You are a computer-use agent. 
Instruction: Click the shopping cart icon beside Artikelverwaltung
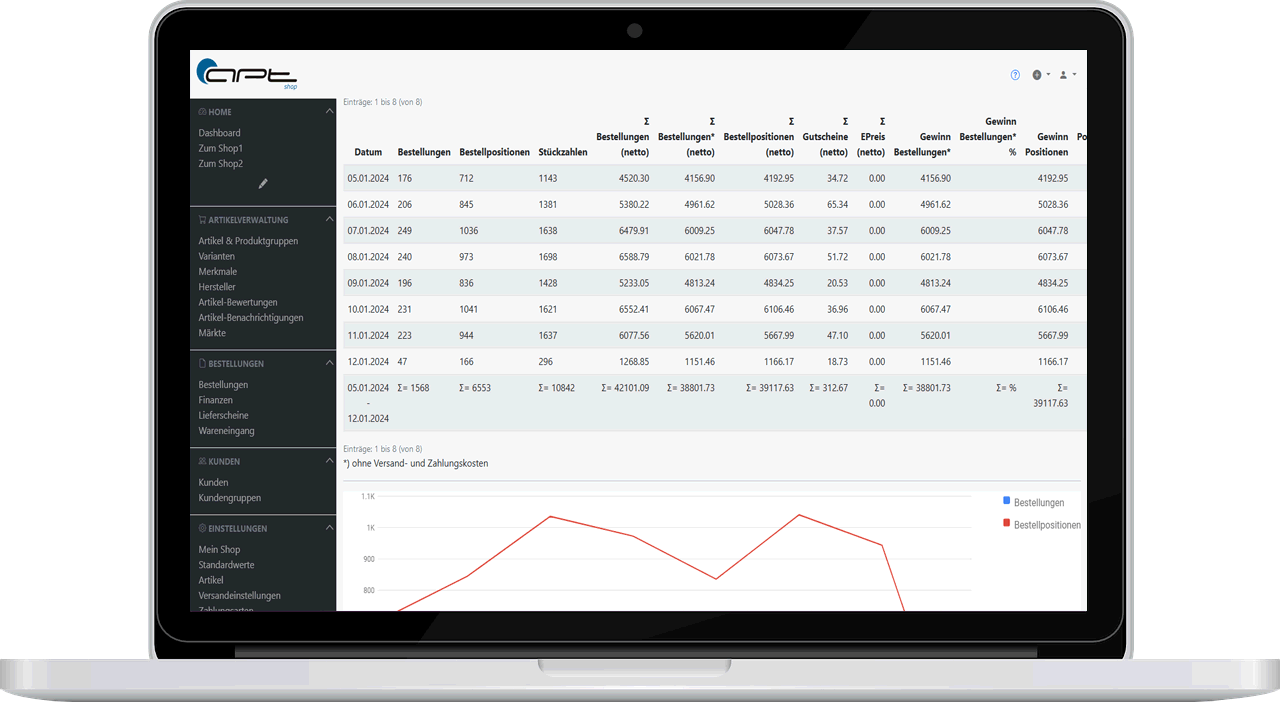point(203,220)
